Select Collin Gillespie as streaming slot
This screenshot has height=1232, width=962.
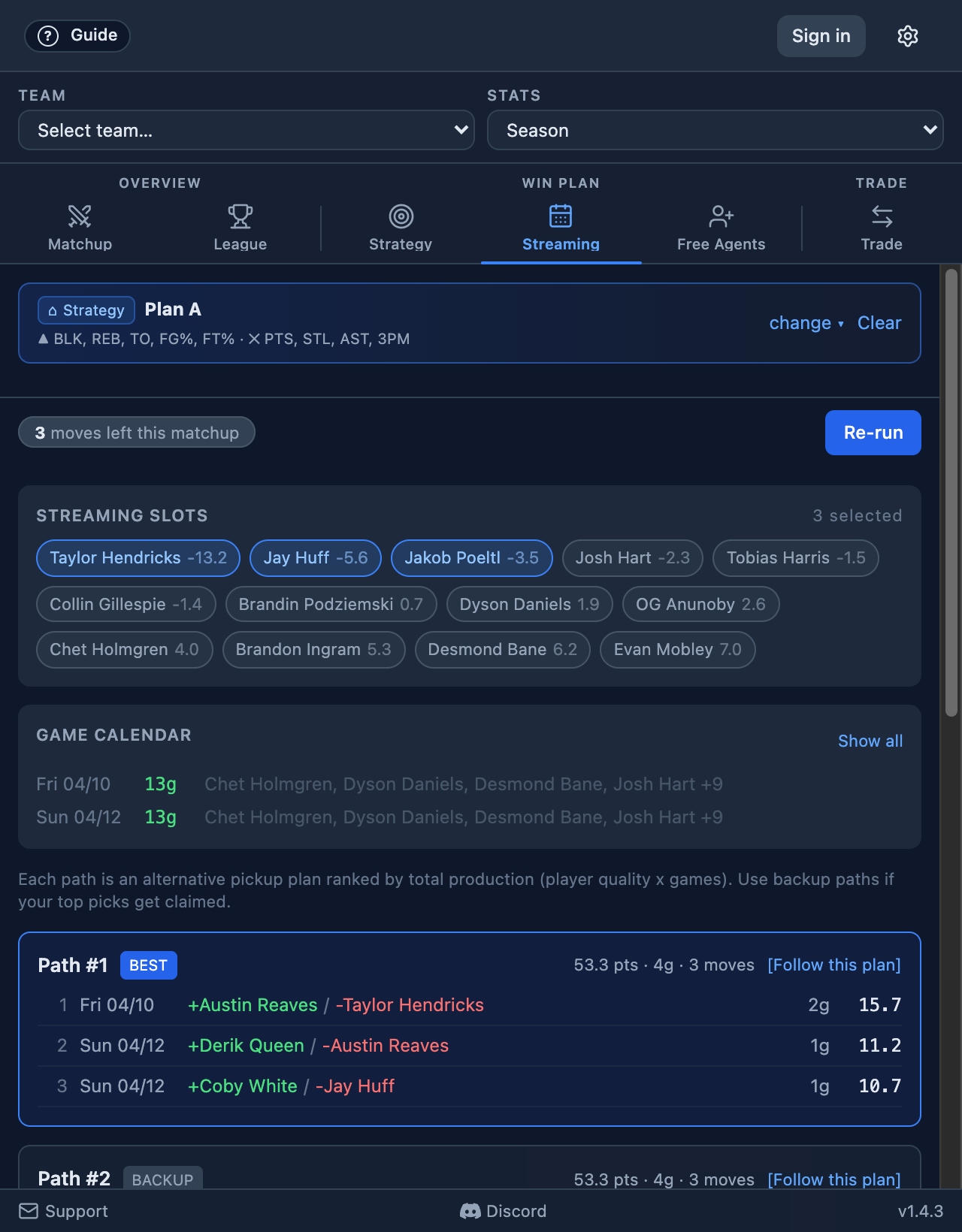pyautogui.click(x=126, y=605)
